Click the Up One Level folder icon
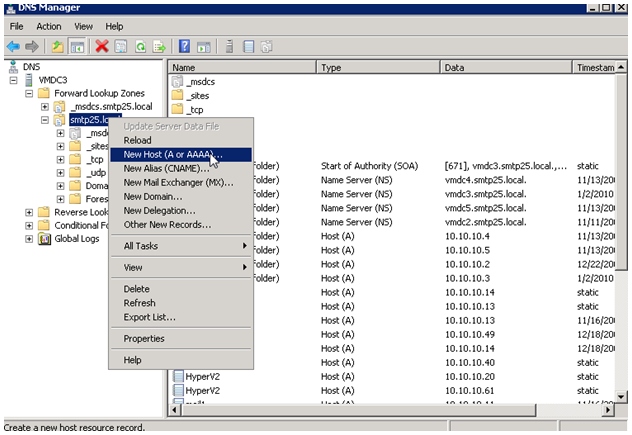Screen dimensions: 632x435 (58, 47)
